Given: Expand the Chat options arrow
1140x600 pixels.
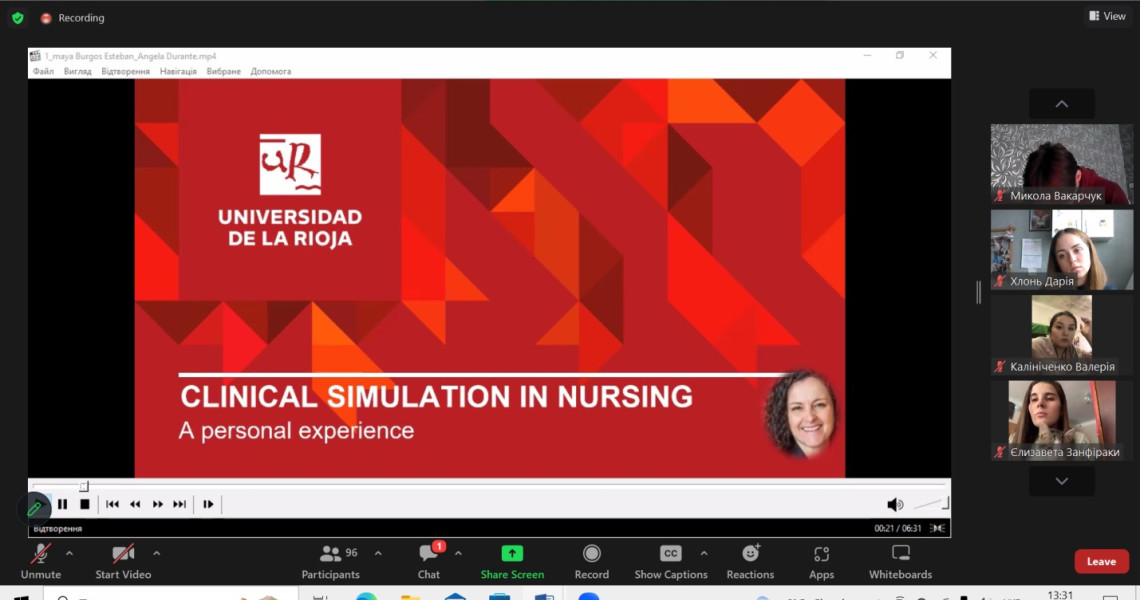Looking at the screenshot, I should pyautogui.click(x=458, y=553).
